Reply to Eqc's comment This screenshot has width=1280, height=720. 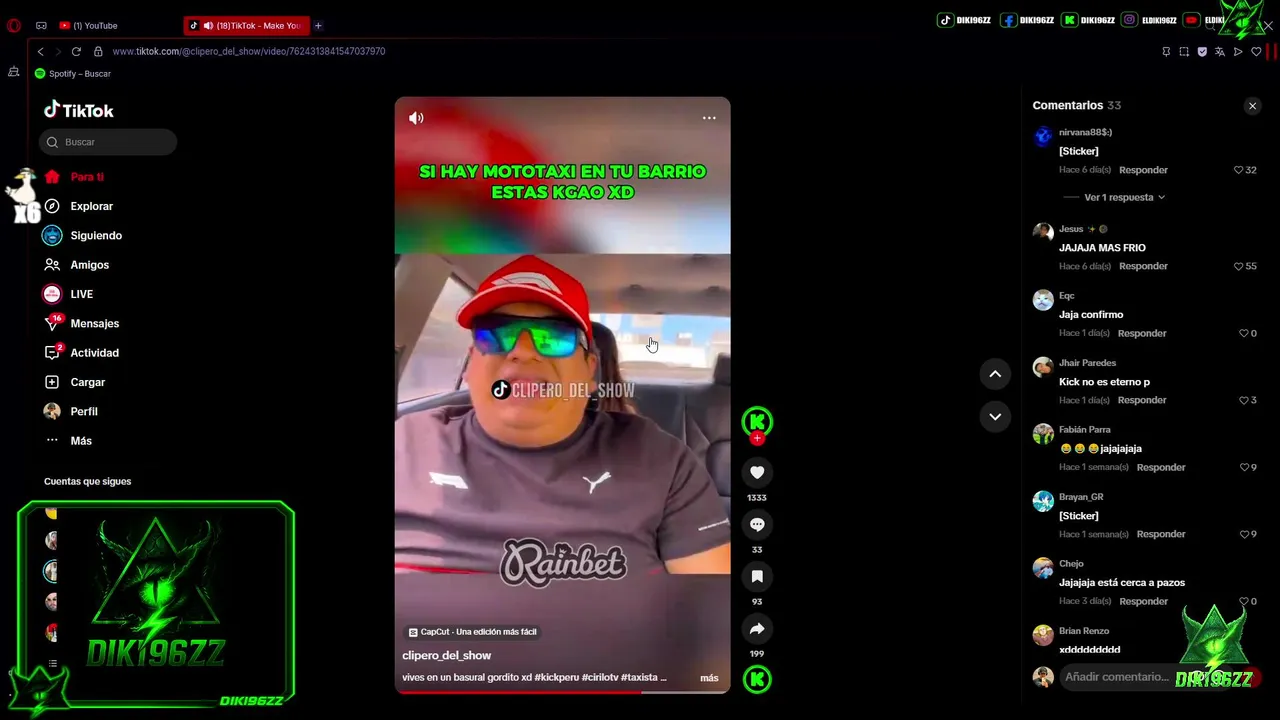1142,333
